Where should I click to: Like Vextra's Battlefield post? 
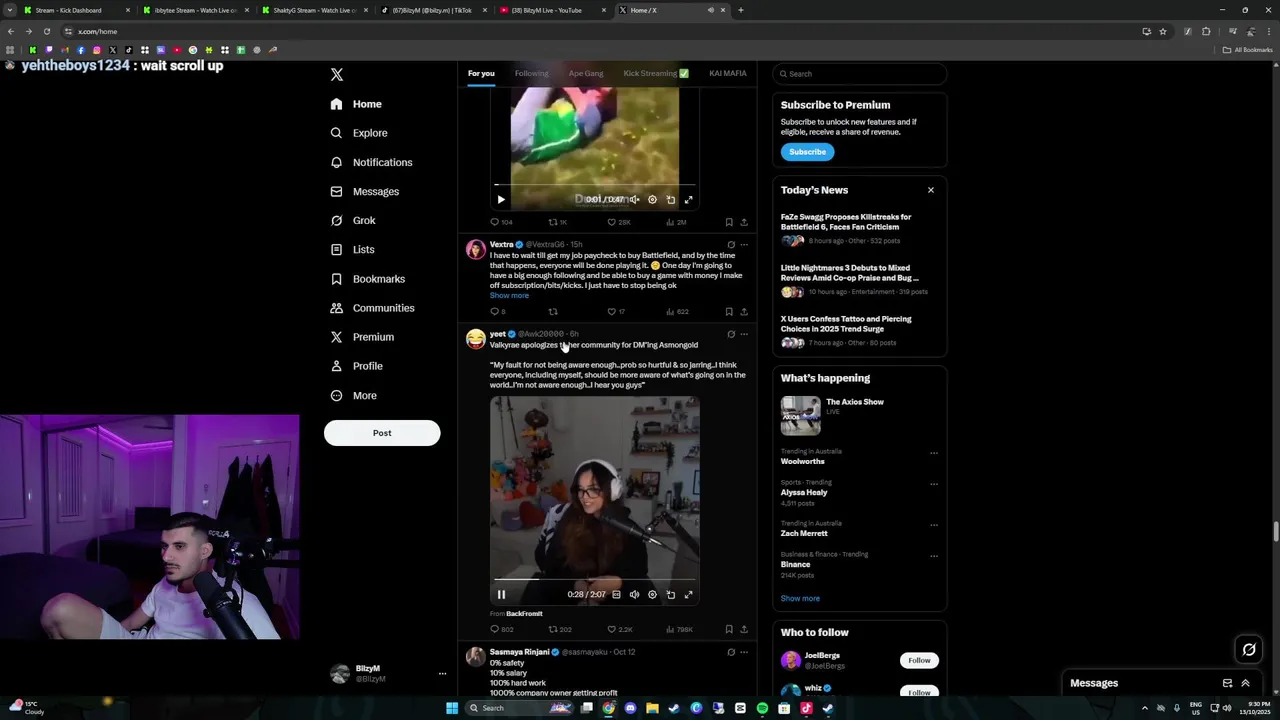tap(616, 311)
